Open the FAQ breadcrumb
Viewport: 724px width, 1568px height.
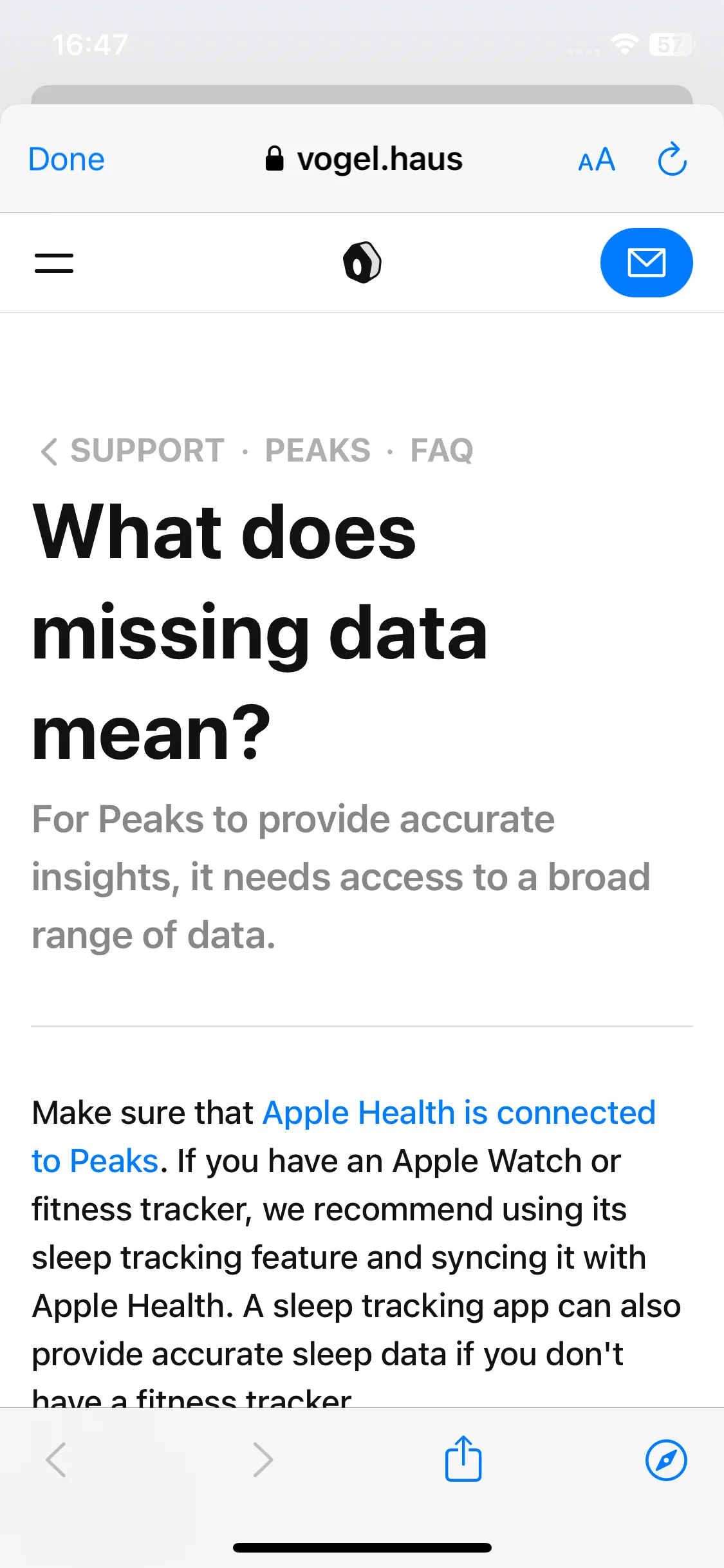coord(441,450)
